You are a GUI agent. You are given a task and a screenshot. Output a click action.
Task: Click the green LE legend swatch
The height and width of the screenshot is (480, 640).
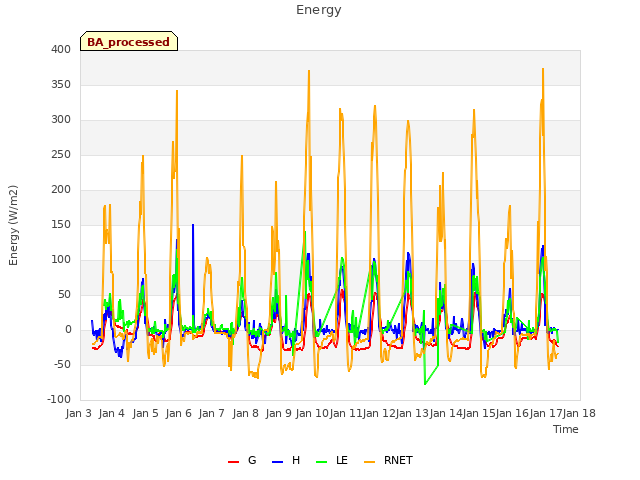pyautogui.click(x=322, y=462)
